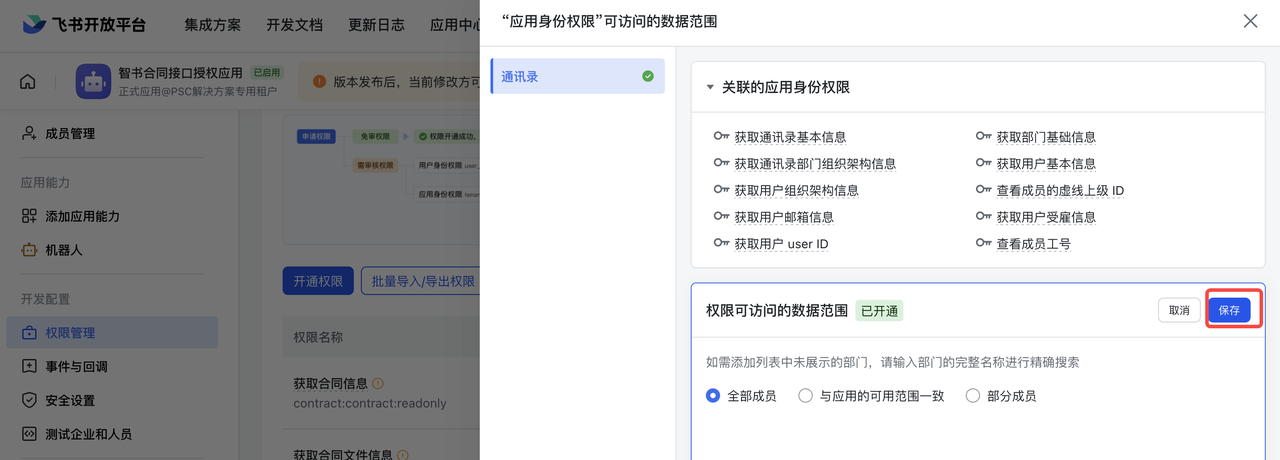This screenshot has width=1280, height=460.
Task: Collapse the 关联的应用身份权限 section
Action: point(710,88)
